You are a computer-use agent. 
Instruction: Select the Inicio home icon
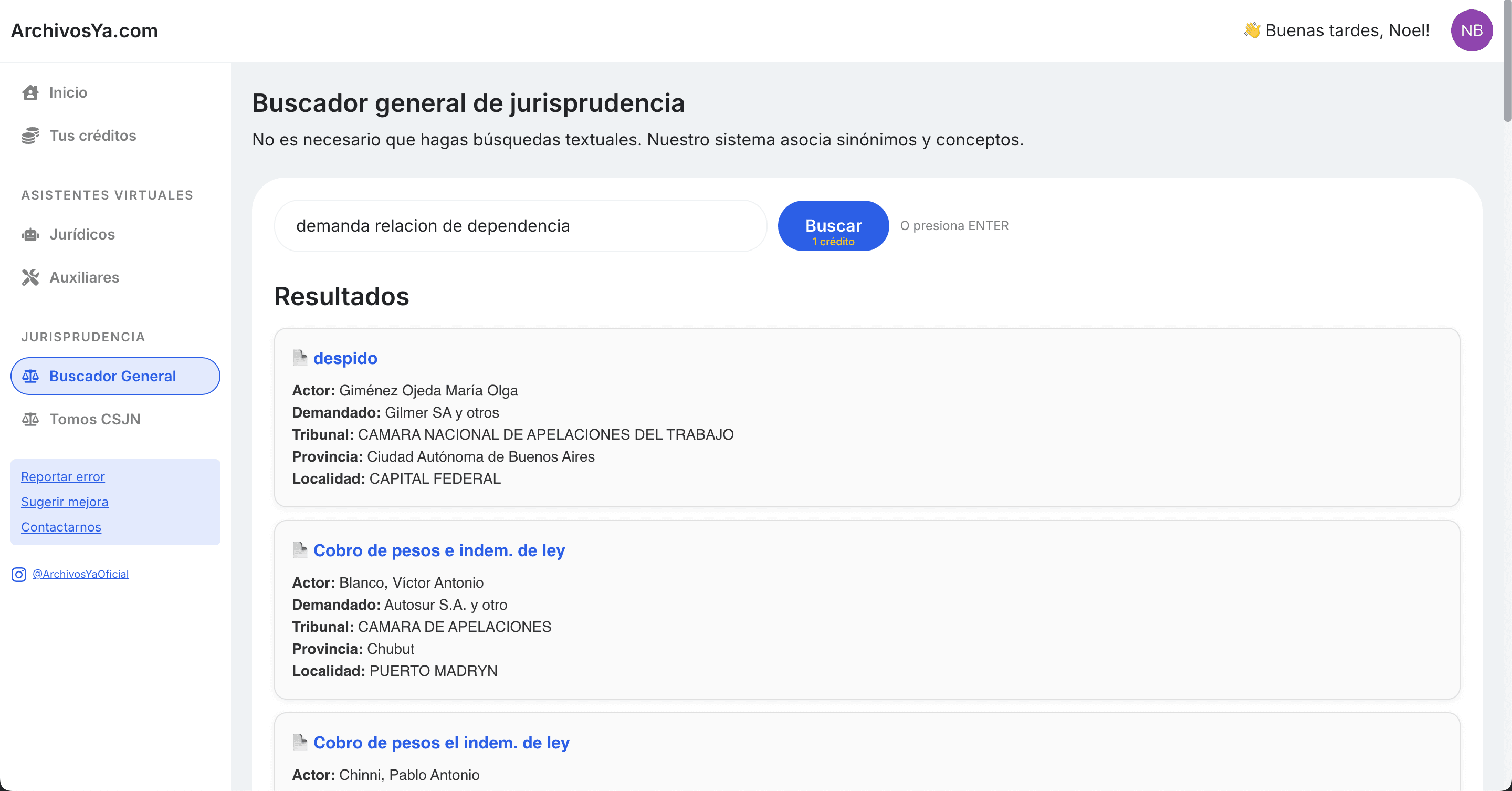(31, 92)
